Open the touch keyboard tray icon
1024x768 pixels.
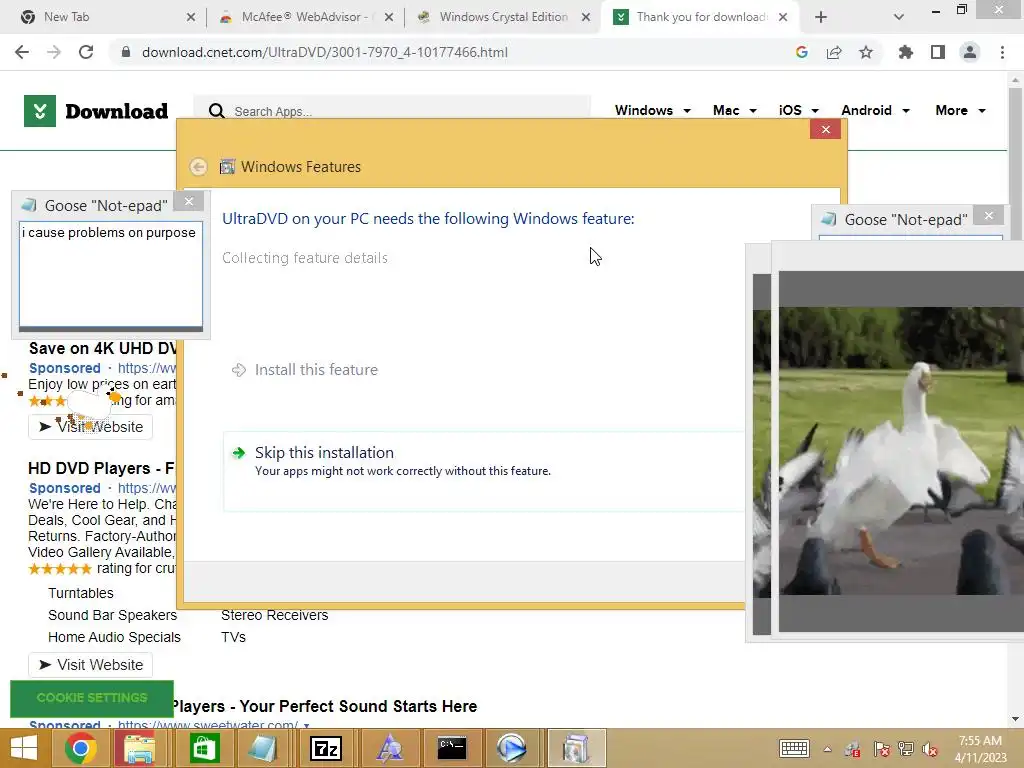point(794,749)
